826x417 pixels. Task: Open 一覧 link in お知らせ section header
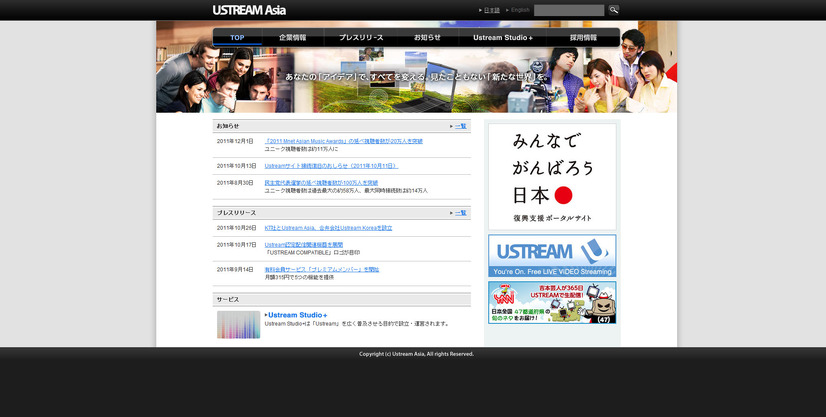coord(460,126)
